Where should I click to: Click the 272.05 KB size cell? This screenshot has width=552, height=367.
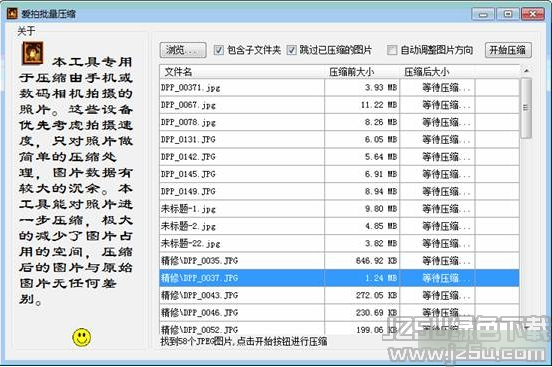point(362,295)
